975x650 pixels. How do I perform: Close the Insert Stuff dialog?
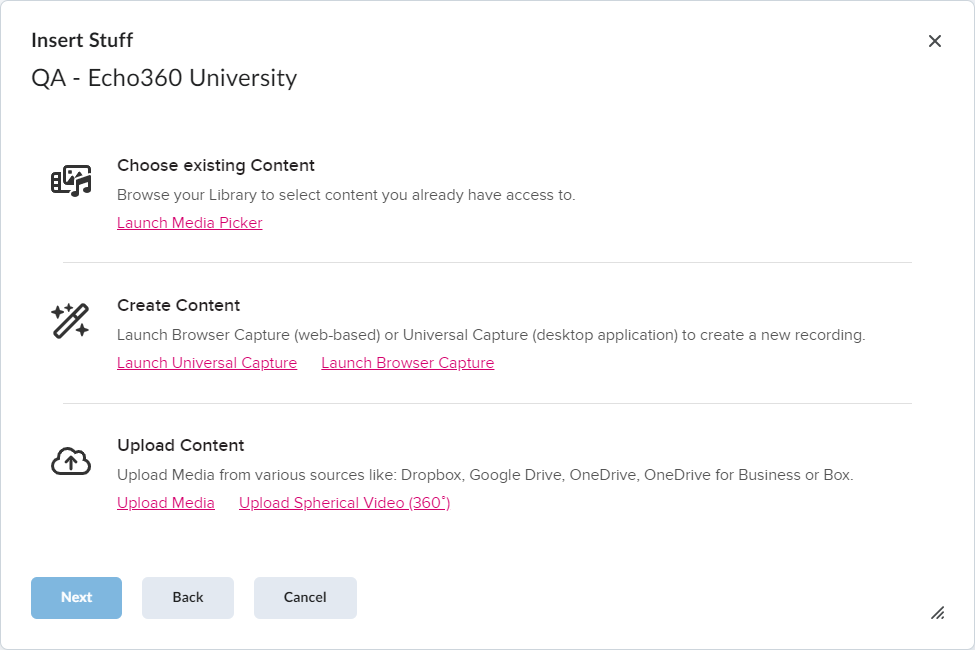coord(935,41)
